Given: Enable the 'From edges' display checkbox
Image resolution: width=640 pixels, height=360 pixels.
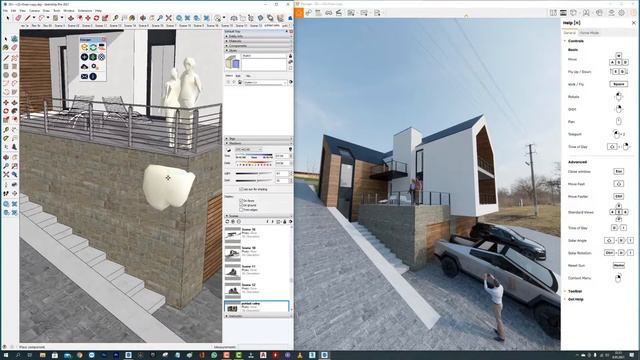Looking at the screenshot, I should (x=241, y=210).
